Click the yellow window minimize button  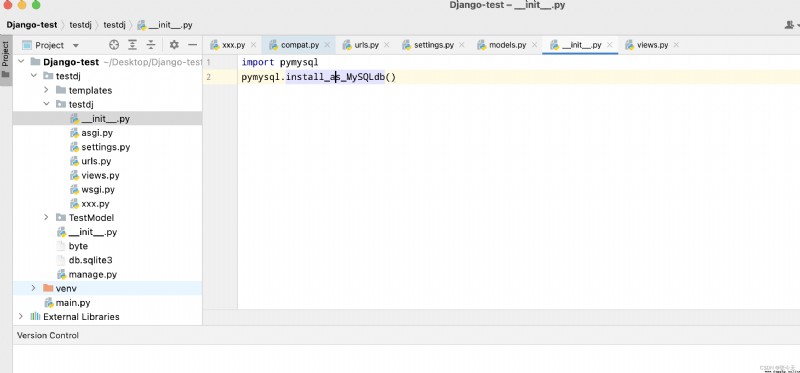pos(21,5)
